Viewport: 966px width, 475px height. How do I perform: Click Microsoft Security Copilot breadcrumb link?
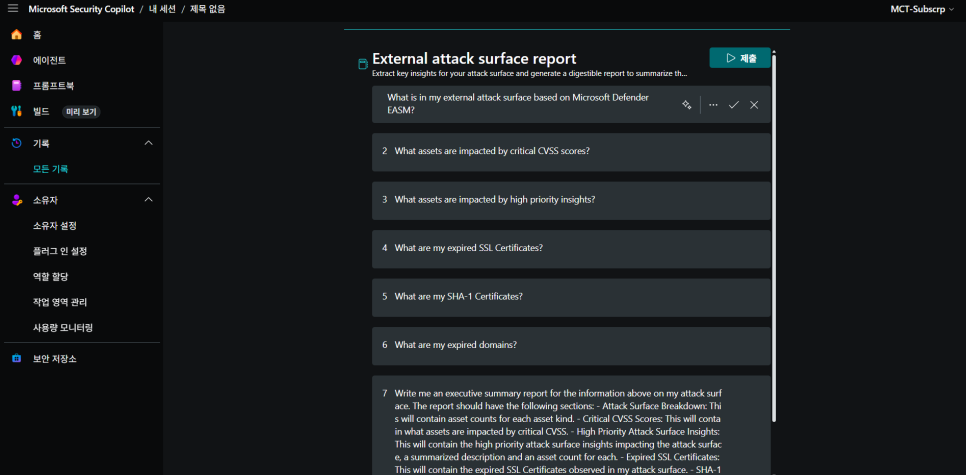coord(81,9)
